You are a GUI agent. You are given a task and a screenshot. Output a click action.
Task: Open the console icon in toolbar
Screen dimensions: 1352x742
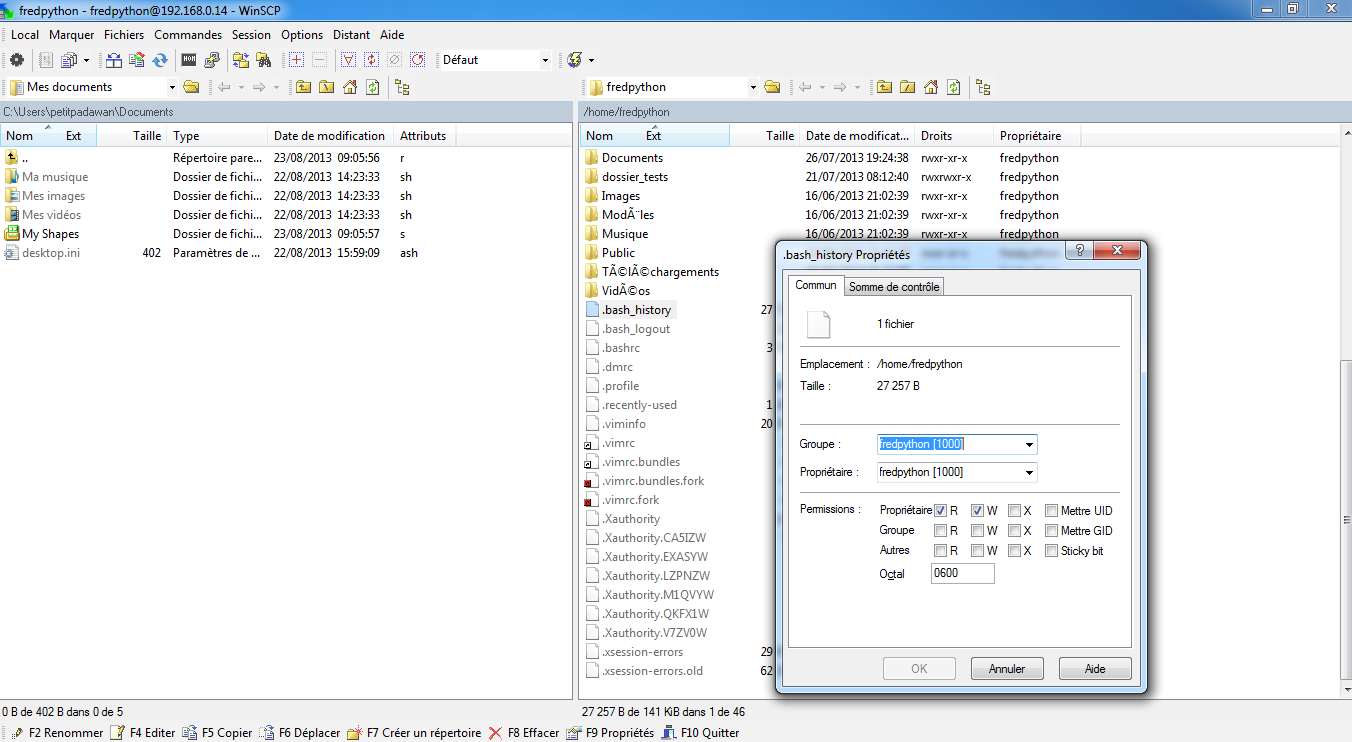(189, 60)
